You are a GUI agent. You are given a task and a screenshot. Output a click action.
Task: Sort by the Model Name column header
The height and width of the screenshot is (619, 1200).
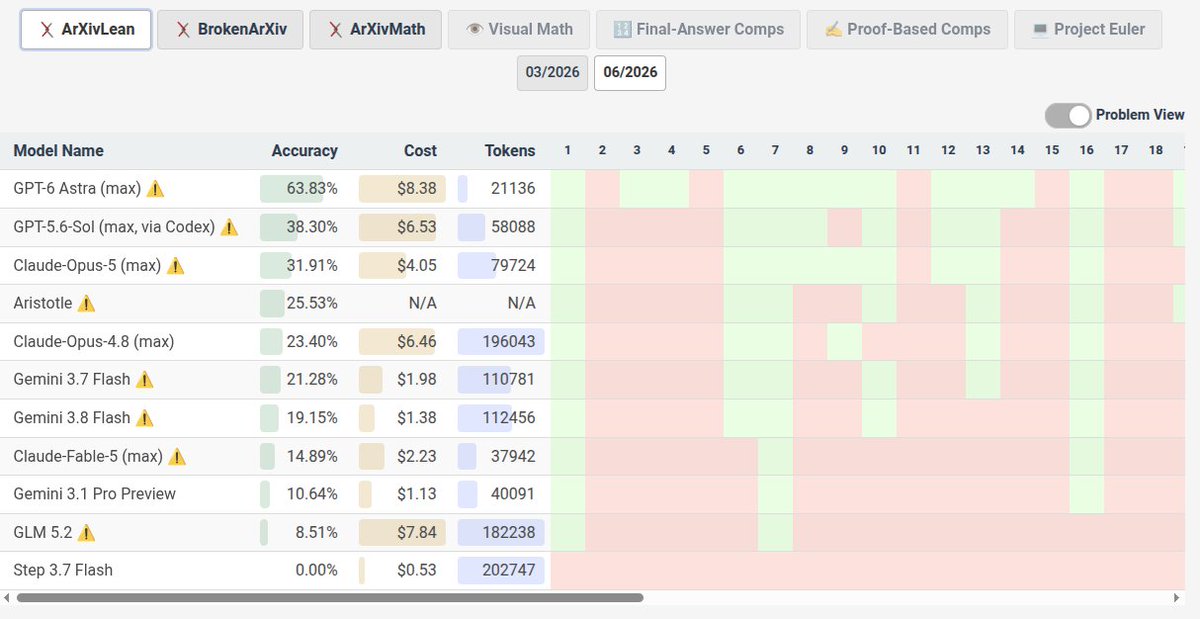point(58,151)
